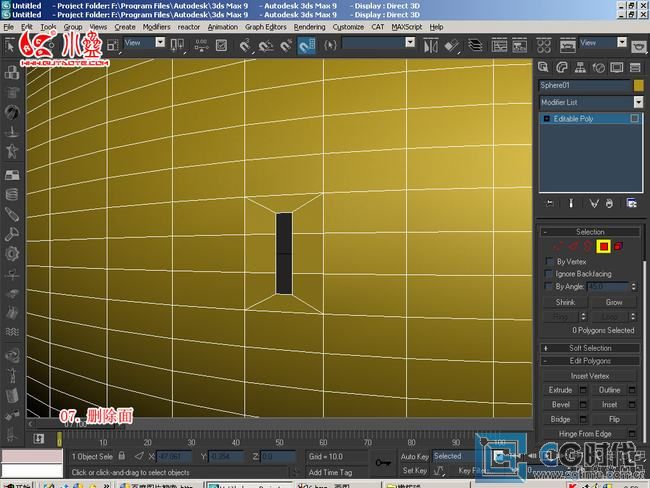The height and width of the screenshot is (488, 650).
Task: Click the Inset button
Action: pos(609,405)
